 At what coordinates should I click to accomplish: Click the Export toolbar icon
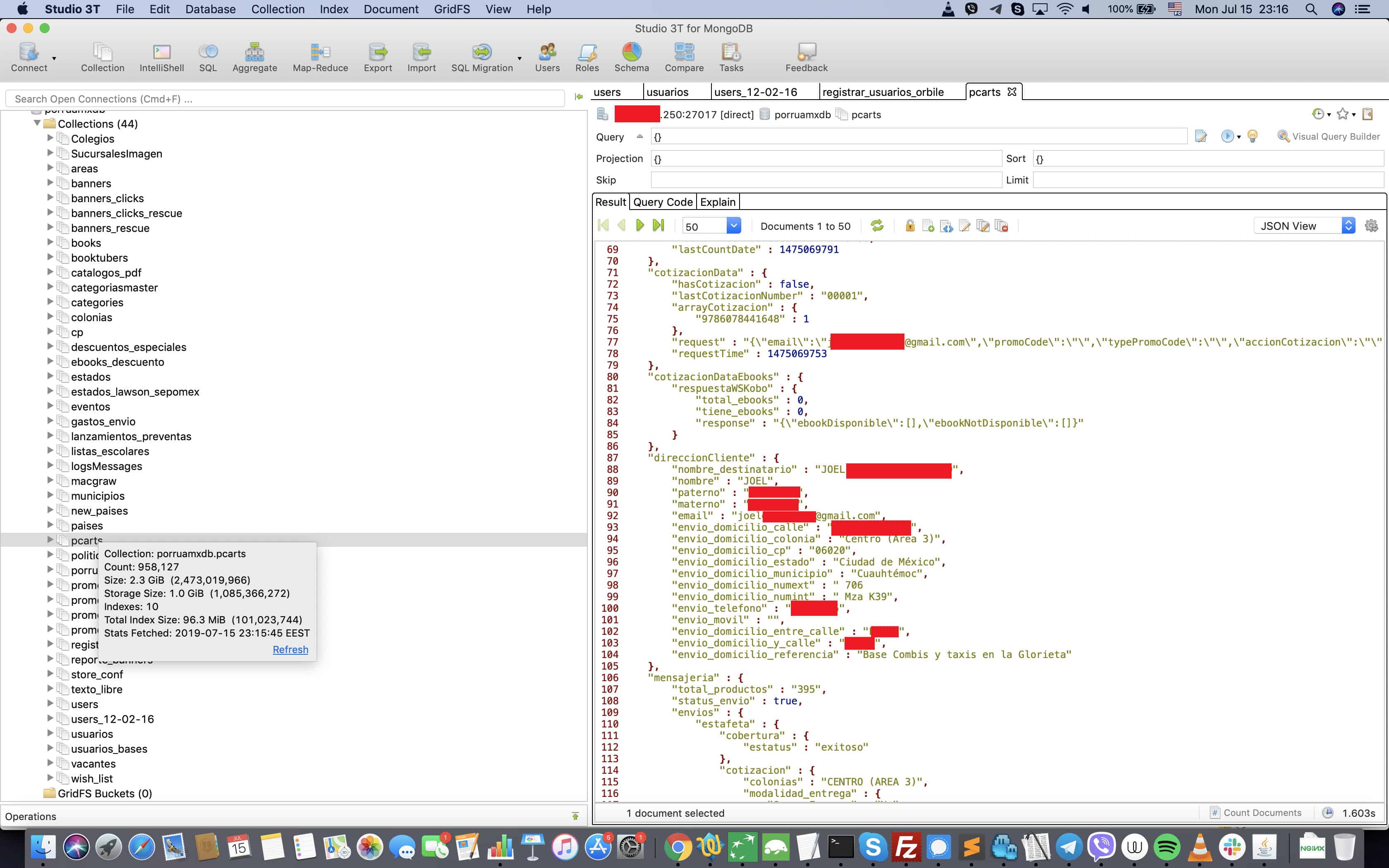point(378,57)
